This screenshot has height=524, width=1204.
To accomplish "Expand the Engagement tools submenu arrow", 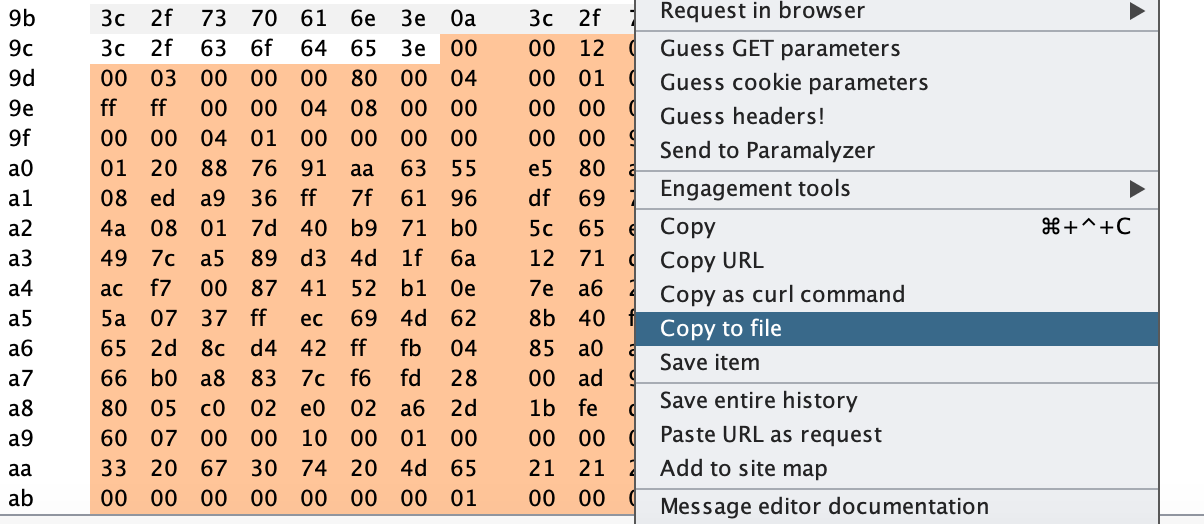I will (x=1135, y=188).
